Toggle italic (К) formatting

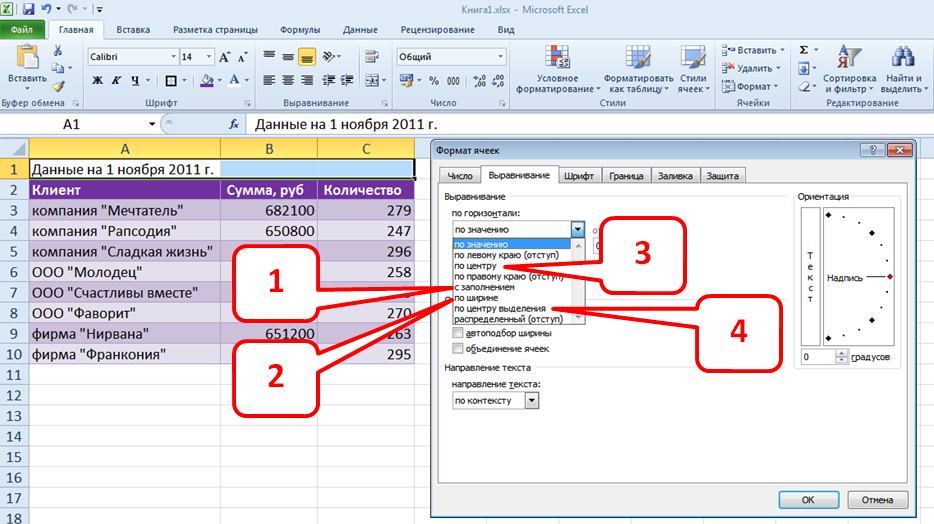(x=117, y=81)
